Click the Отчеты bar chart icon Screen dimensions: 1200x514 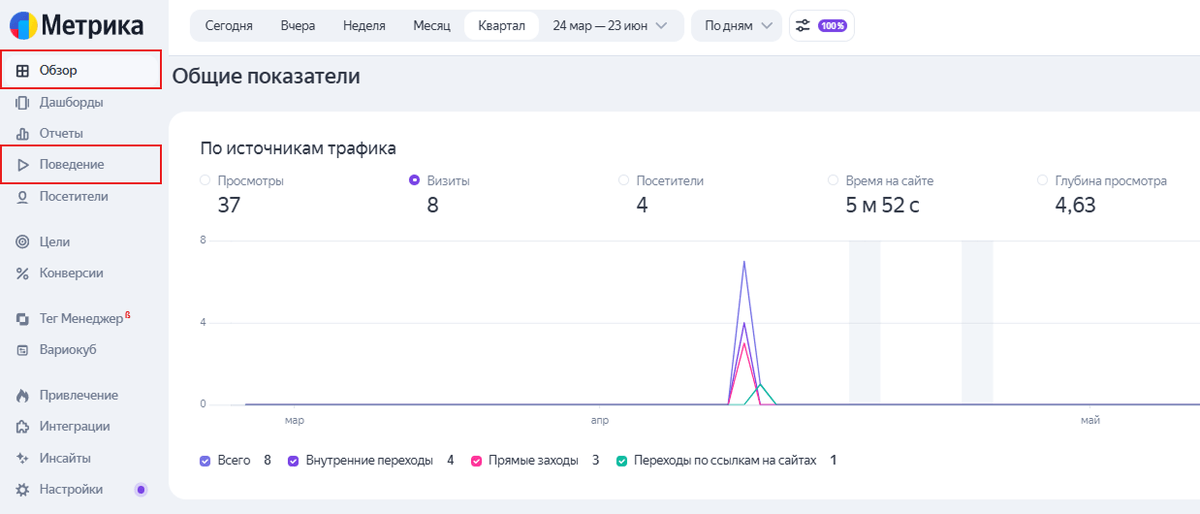tap(22, 134)
